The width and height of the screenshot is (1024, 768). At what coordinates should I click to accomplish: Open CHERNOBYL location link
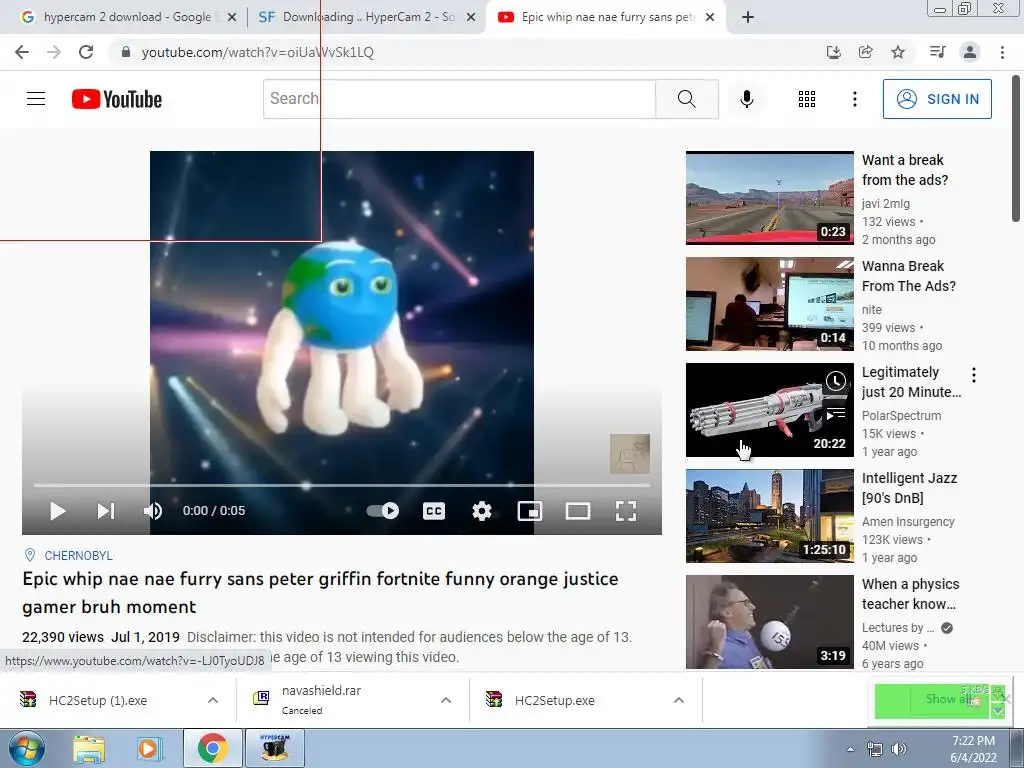[x=78, y=555]
